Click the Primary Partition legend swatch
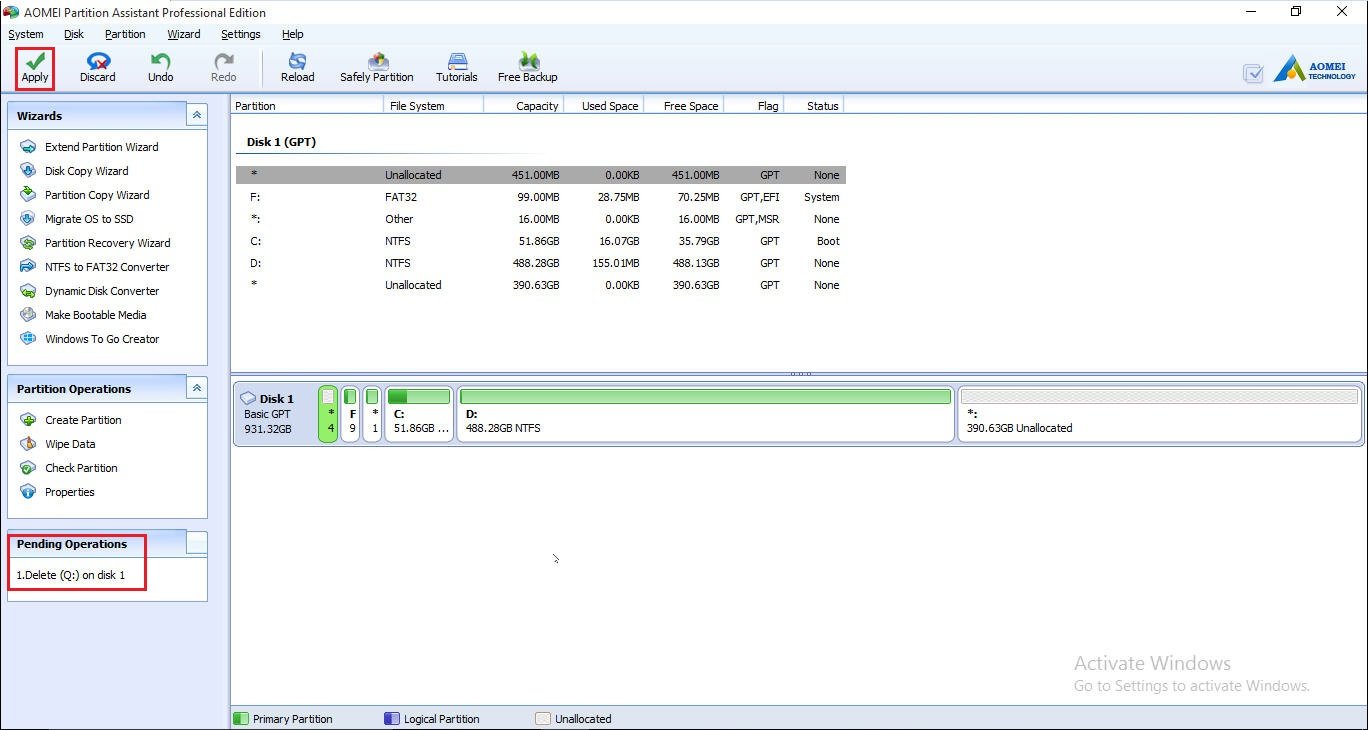The height and width of the screenshot is (730, 1368). [240, 718]
